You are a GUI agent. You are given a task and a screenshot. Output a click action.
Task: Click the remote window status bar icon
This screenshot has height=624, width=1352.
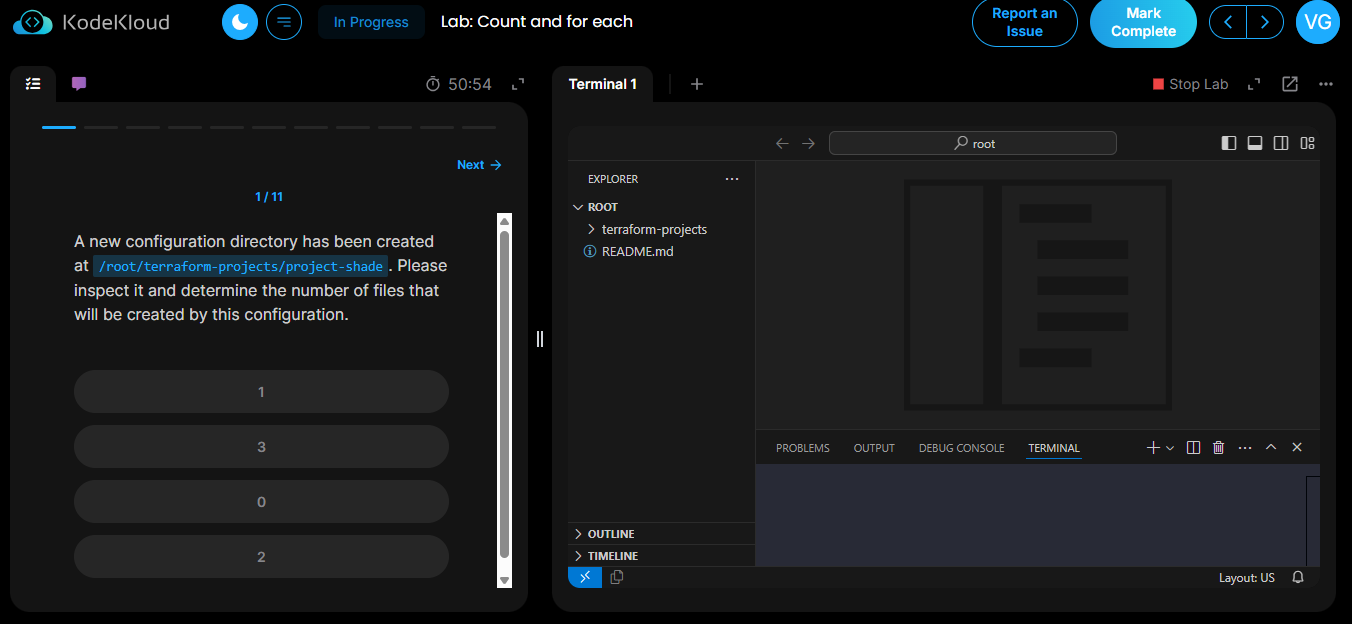585,577
